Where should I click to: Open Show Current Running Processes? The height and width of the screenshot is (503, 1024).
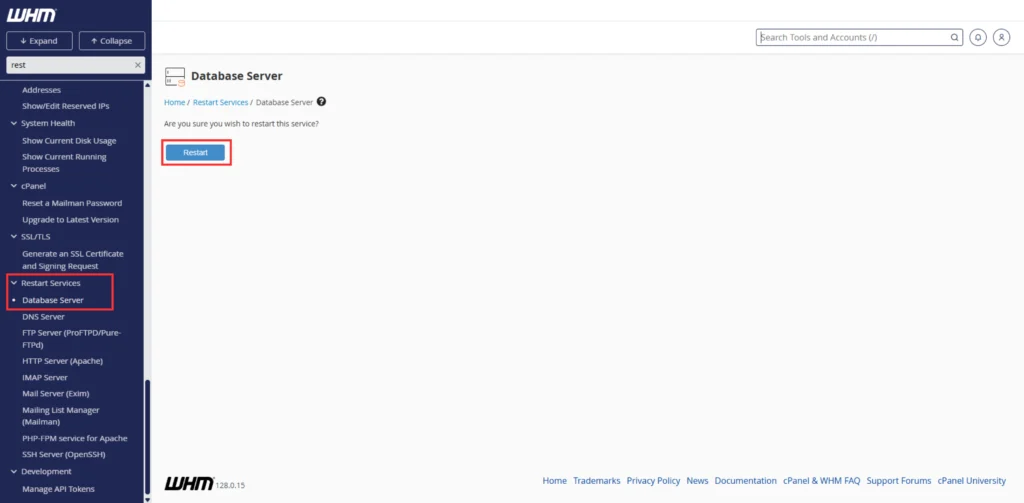pos(64,163)
